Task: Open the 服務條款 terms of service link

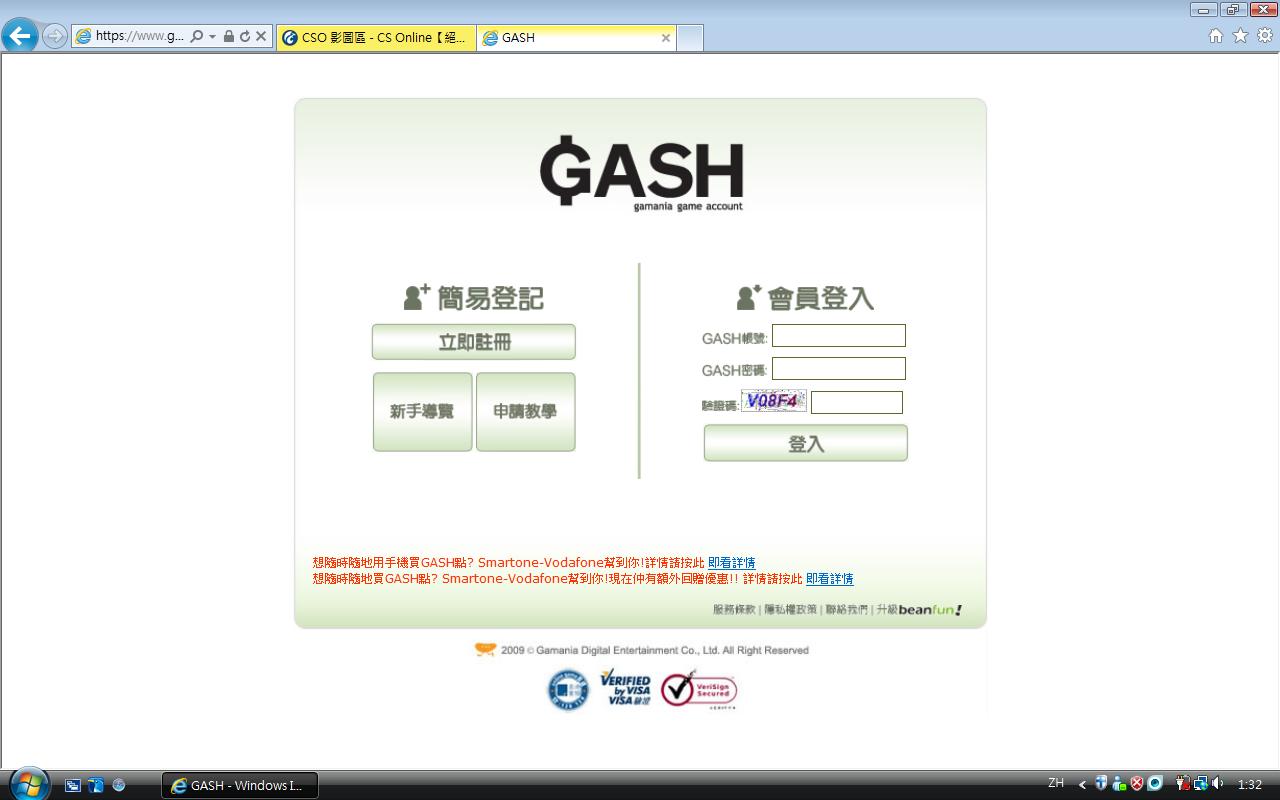Action: click(734, 610)
